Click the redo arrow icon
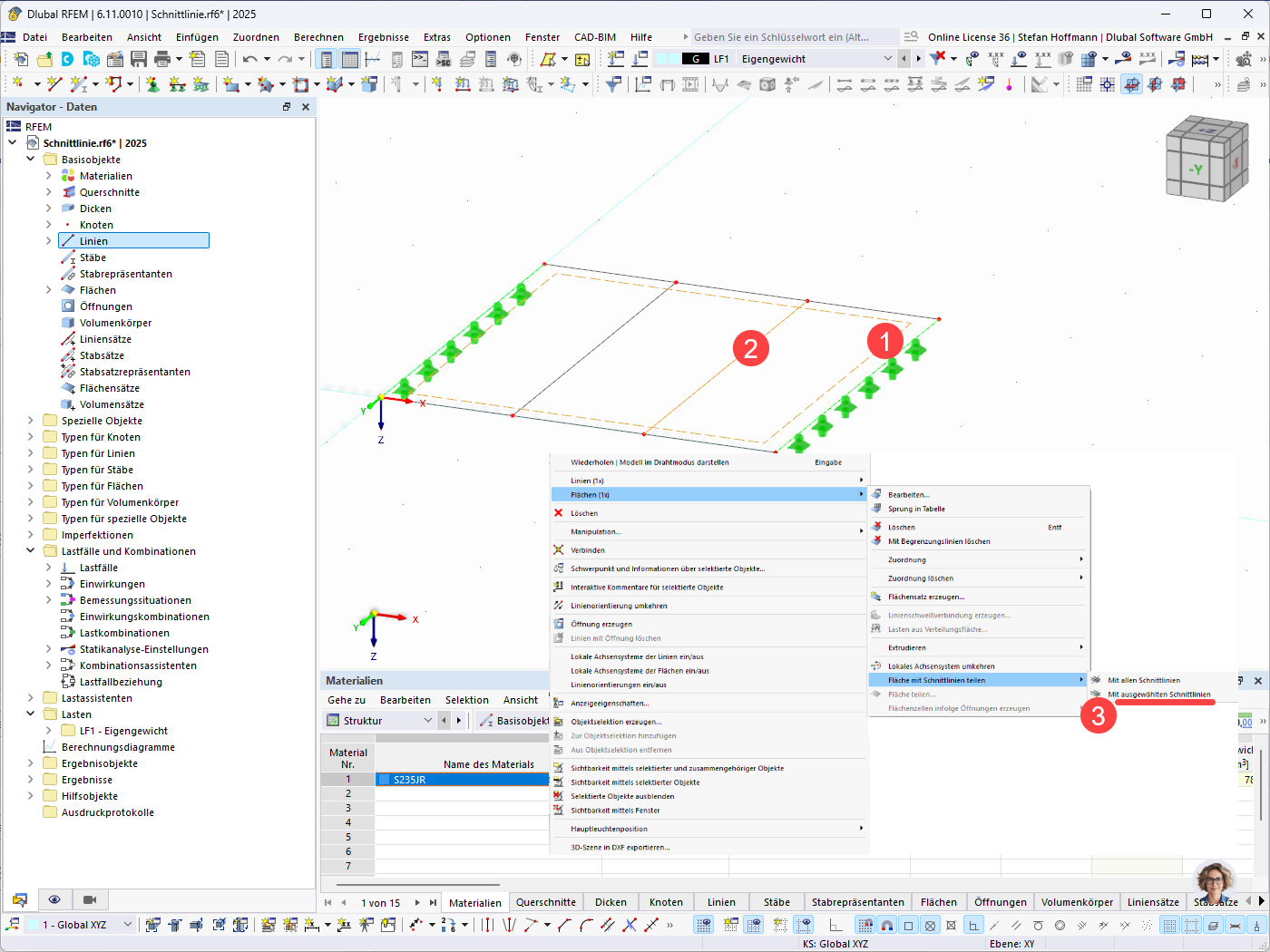The image size is (1270, 952). [x=285, y=59]
